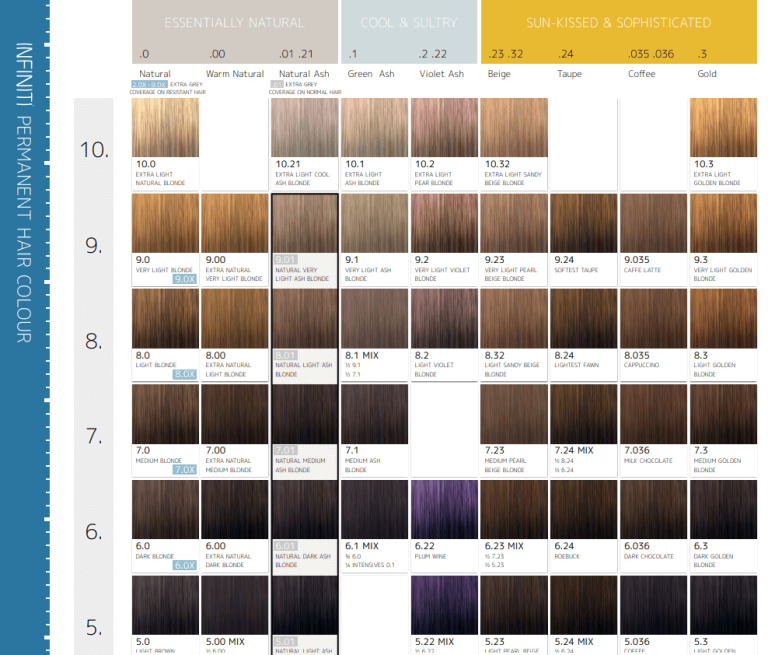Choose the 8.00 Extra Natural Light Blonde swatch

tap(235, 318)
